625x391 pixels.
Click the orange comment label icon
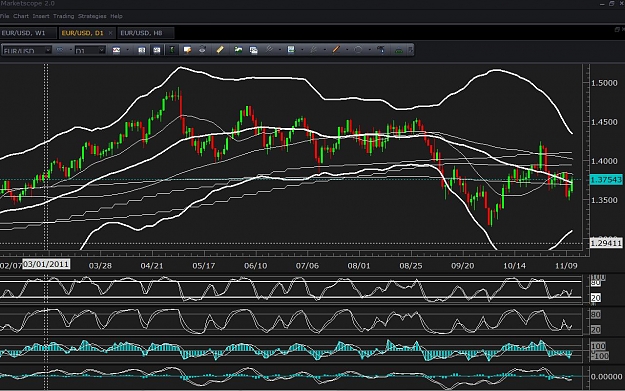tap(187, 50)
